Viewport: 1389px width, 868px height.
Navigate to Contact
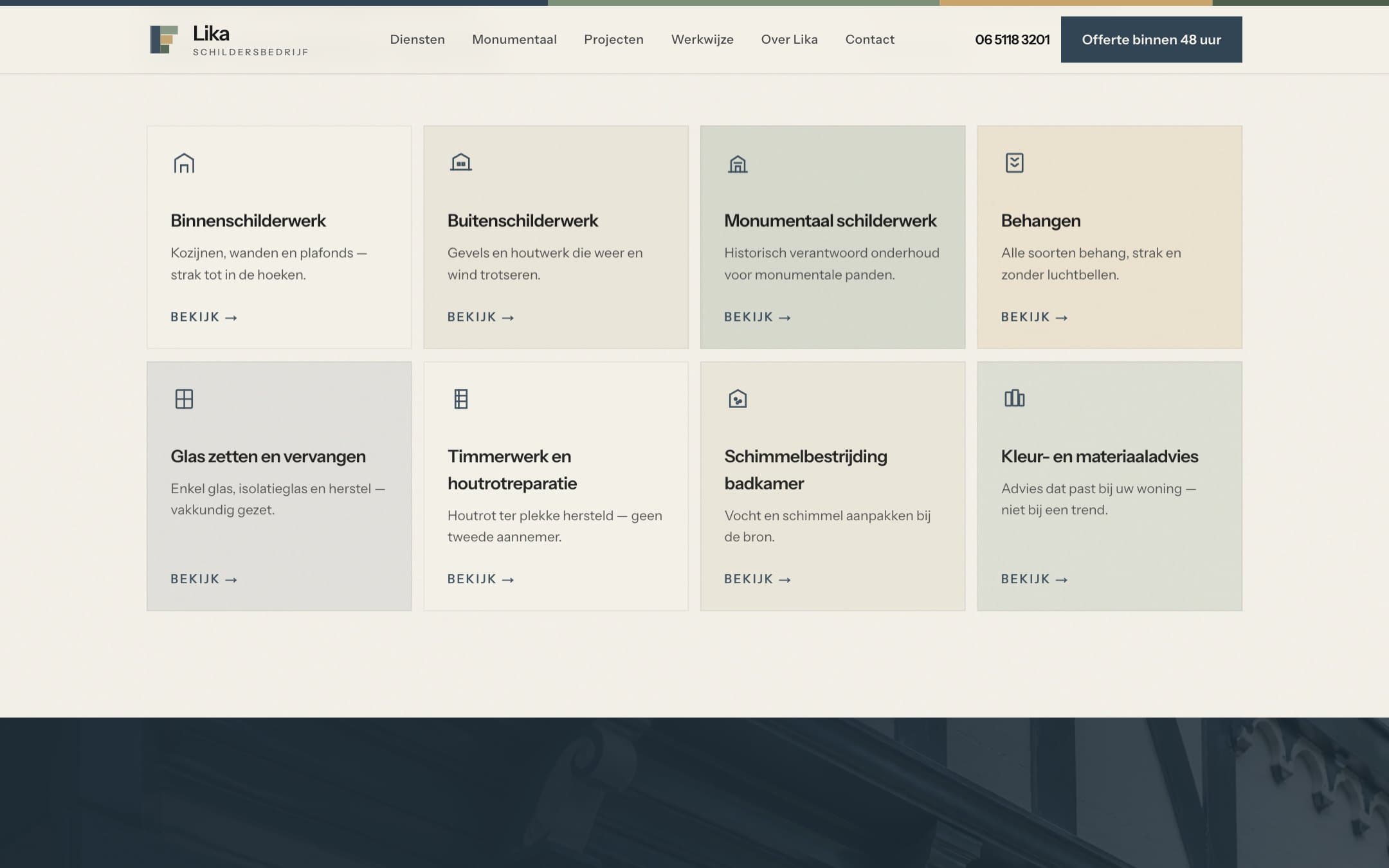pos(869,39)
